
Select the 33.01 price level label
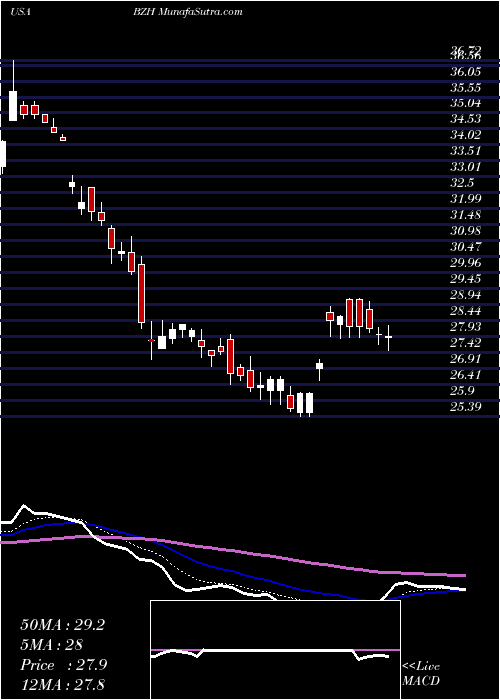point(465,167)
